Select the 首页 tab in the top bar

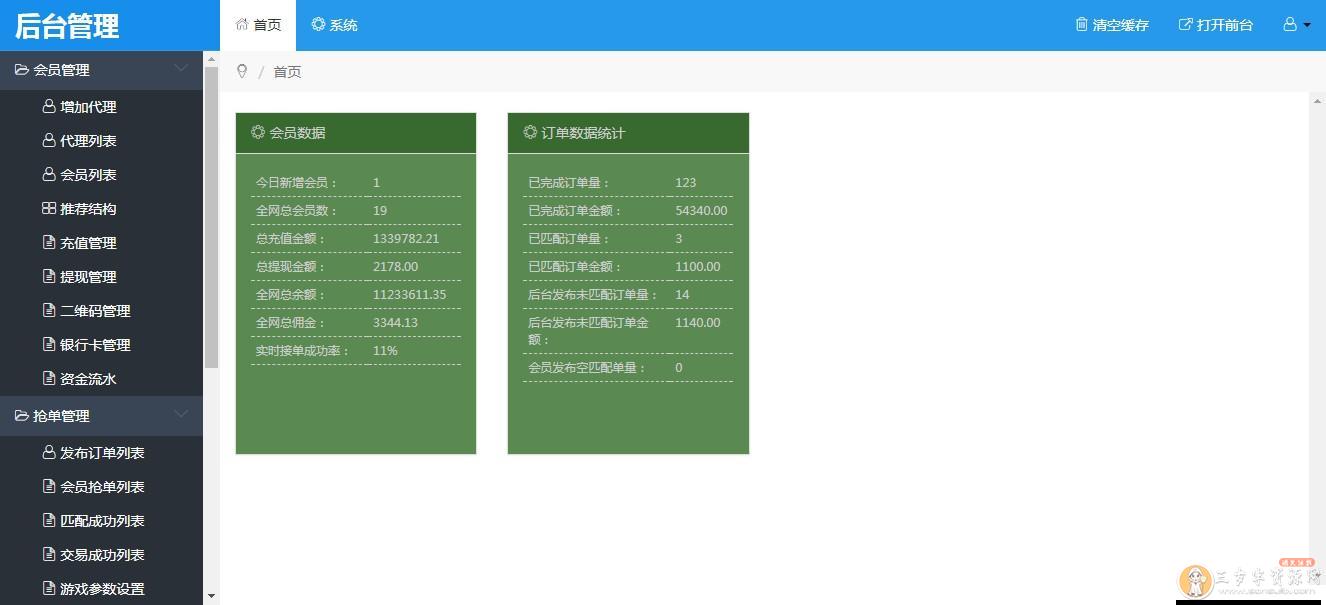click(258, 24)
